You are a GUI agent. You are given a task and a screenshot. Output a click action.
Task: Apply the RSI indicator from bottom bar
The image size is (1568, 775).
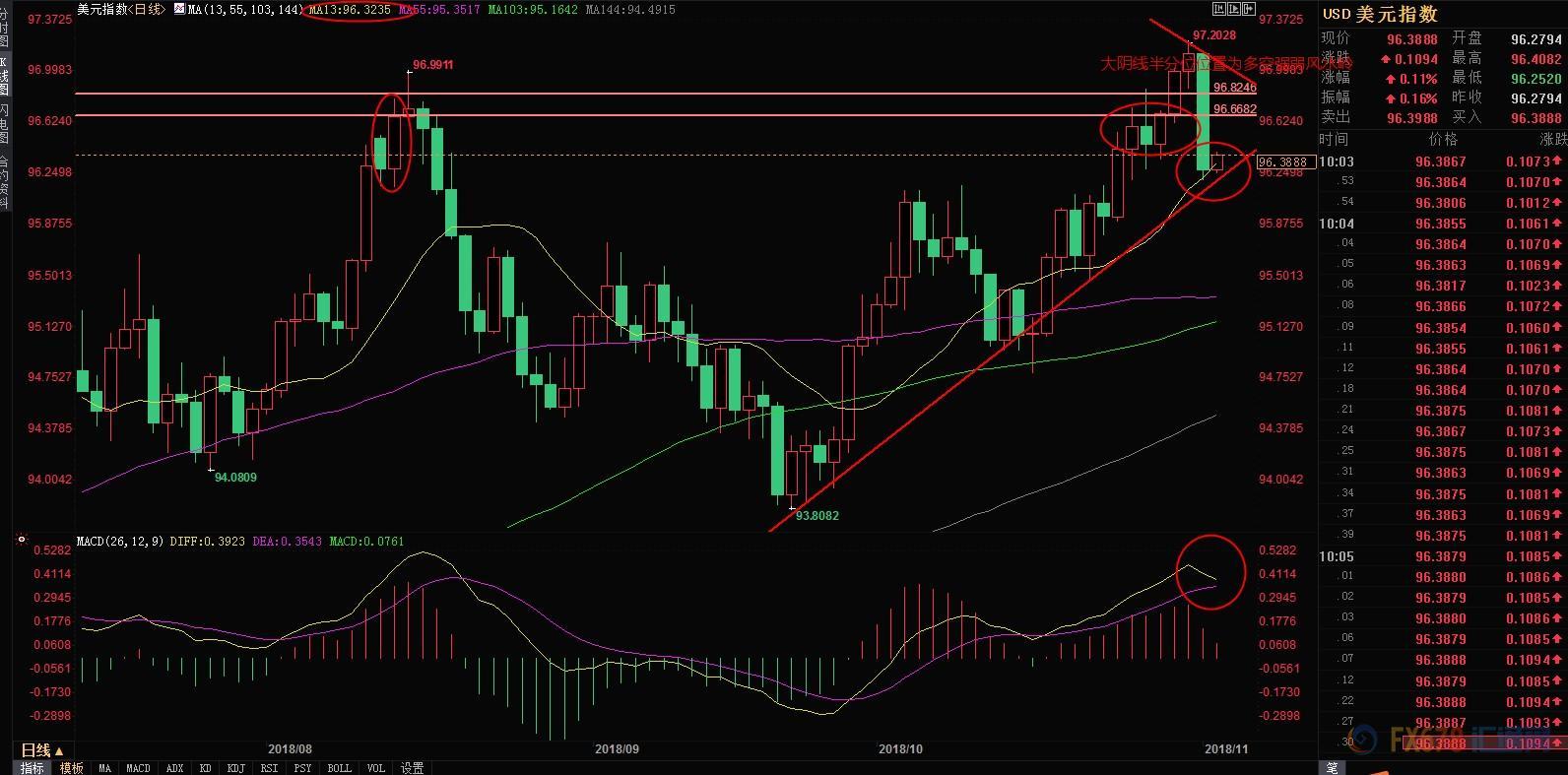(269, 768)
